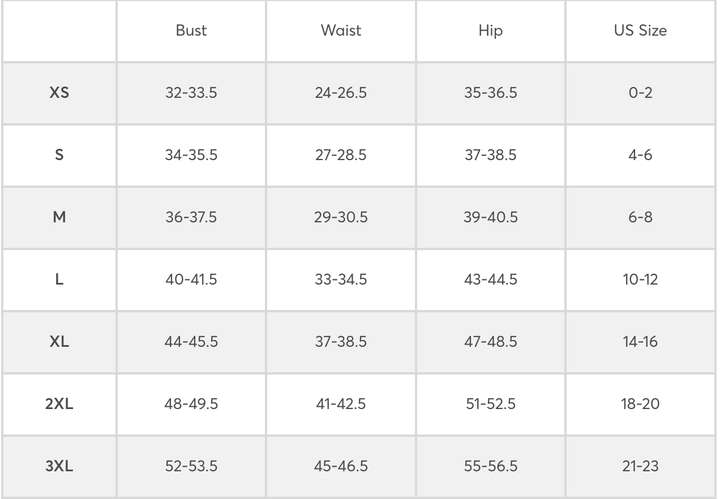The height and width of the screenshot is (499, 720).
Task: Click the M hip value 39-40.5
Action: coord(490,217)
